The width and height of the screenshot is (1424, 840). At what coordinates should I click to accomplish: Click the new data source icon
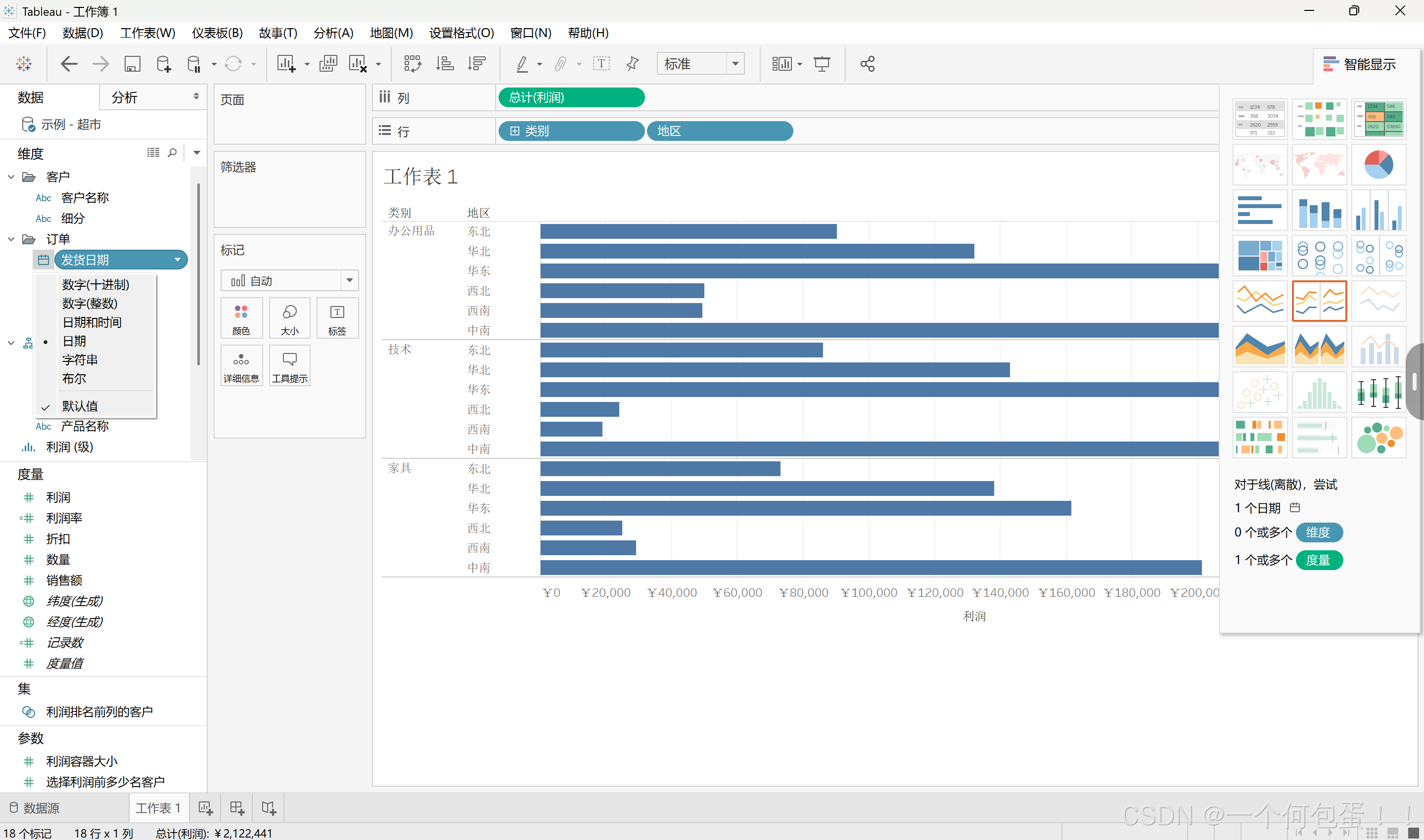(x=163, y=63)
